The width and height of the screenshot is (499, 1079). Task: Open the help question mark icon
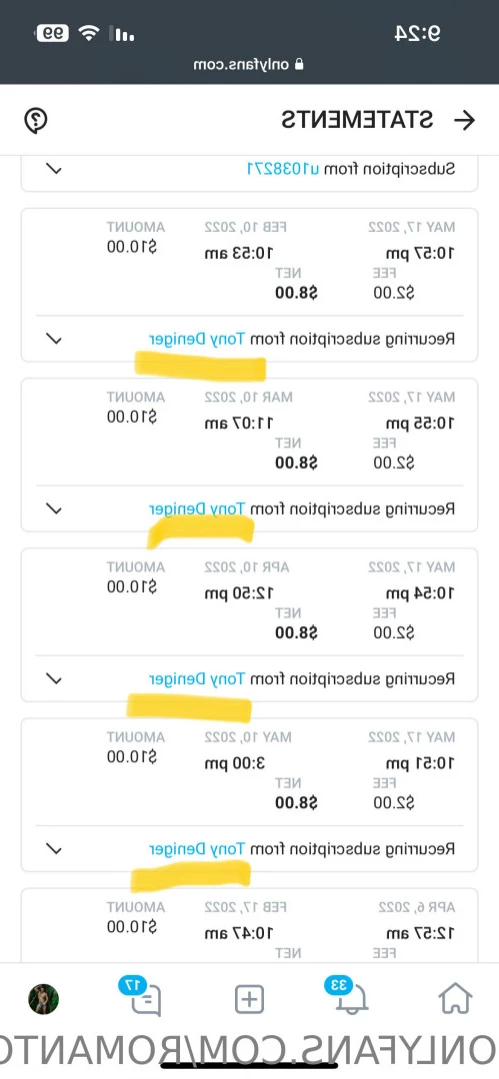36,120
